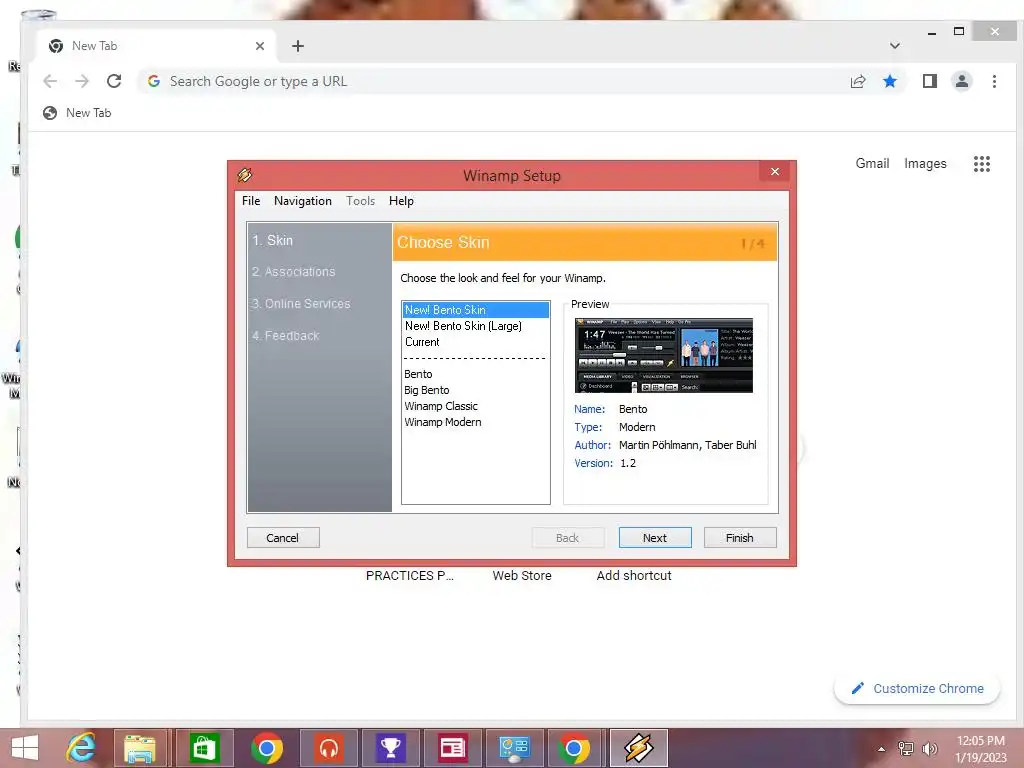The width and height of the screenshot is (1024, 768).
Task: Click the network tray icon
Action: (x=906, y=749)
